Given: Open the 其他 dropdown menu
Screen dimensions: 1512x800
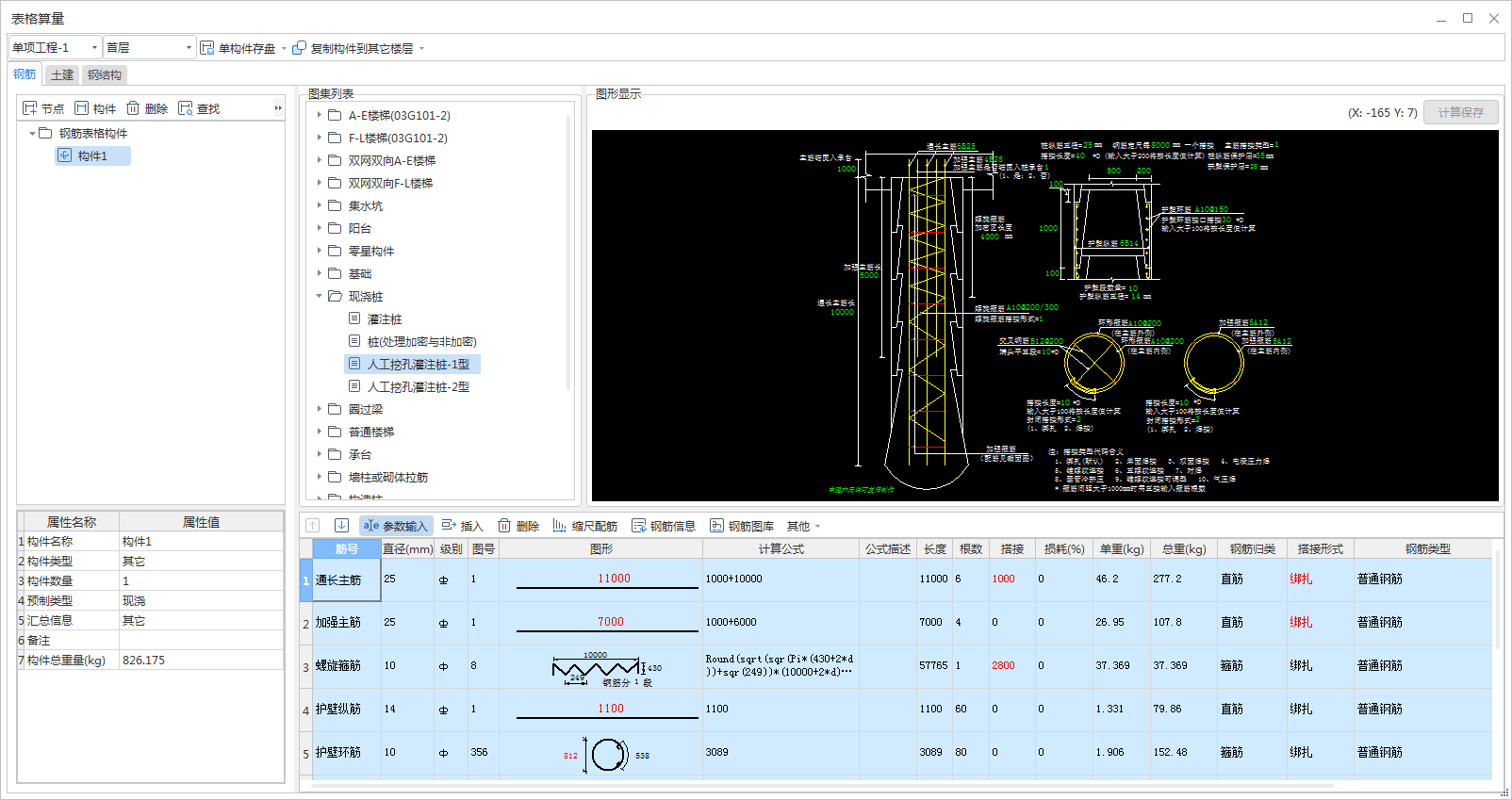Looking at the screenshot, I should 804,526.
